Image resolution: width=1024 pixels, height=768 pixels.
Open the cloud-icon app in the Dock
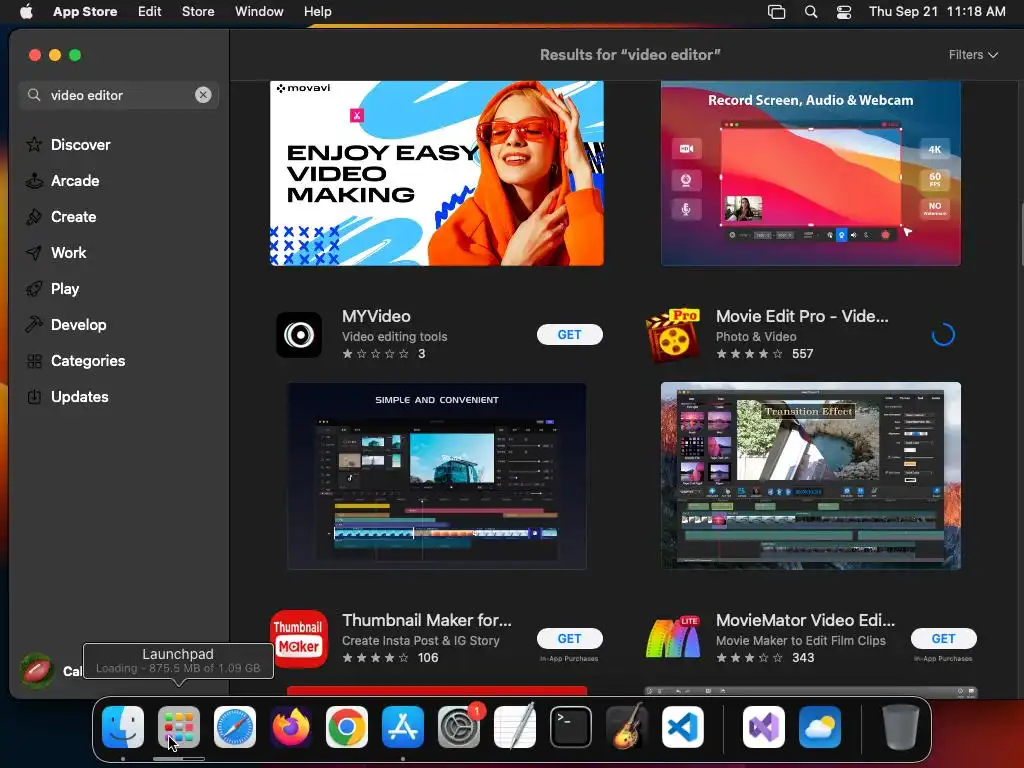click(820, 727)
